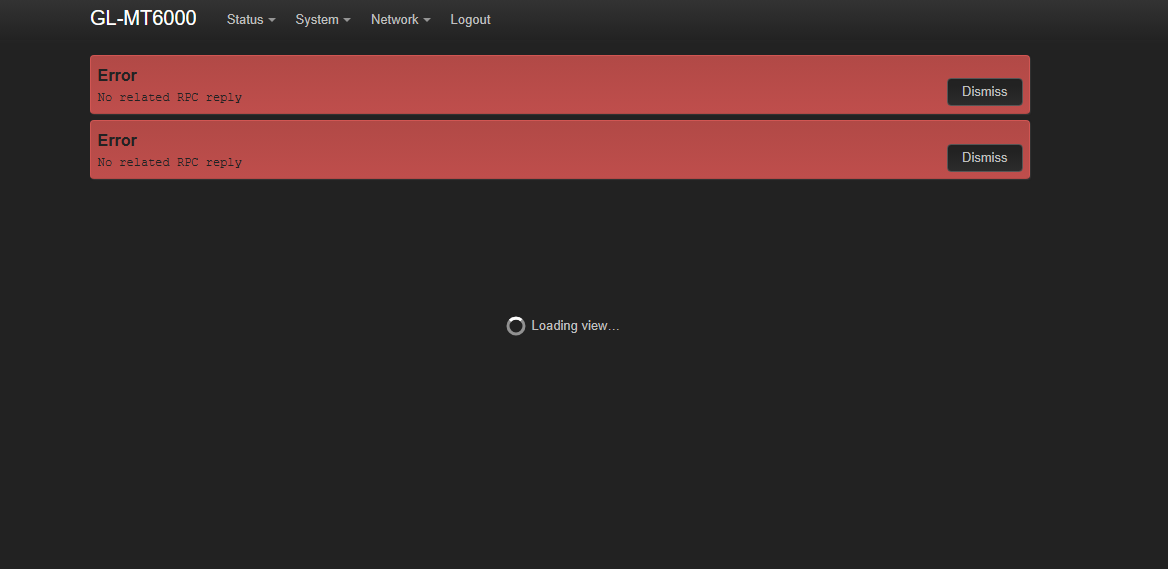Open the System menu
The image size is (1168, 569).
(317, 20)
